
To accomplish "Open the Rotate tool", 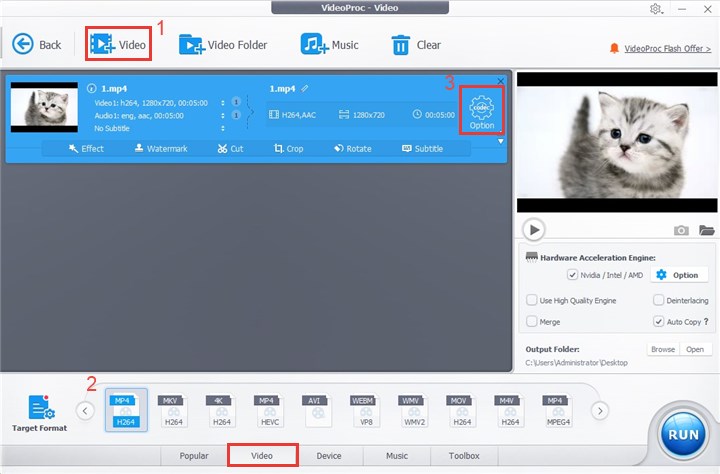I will click(353, 148).
